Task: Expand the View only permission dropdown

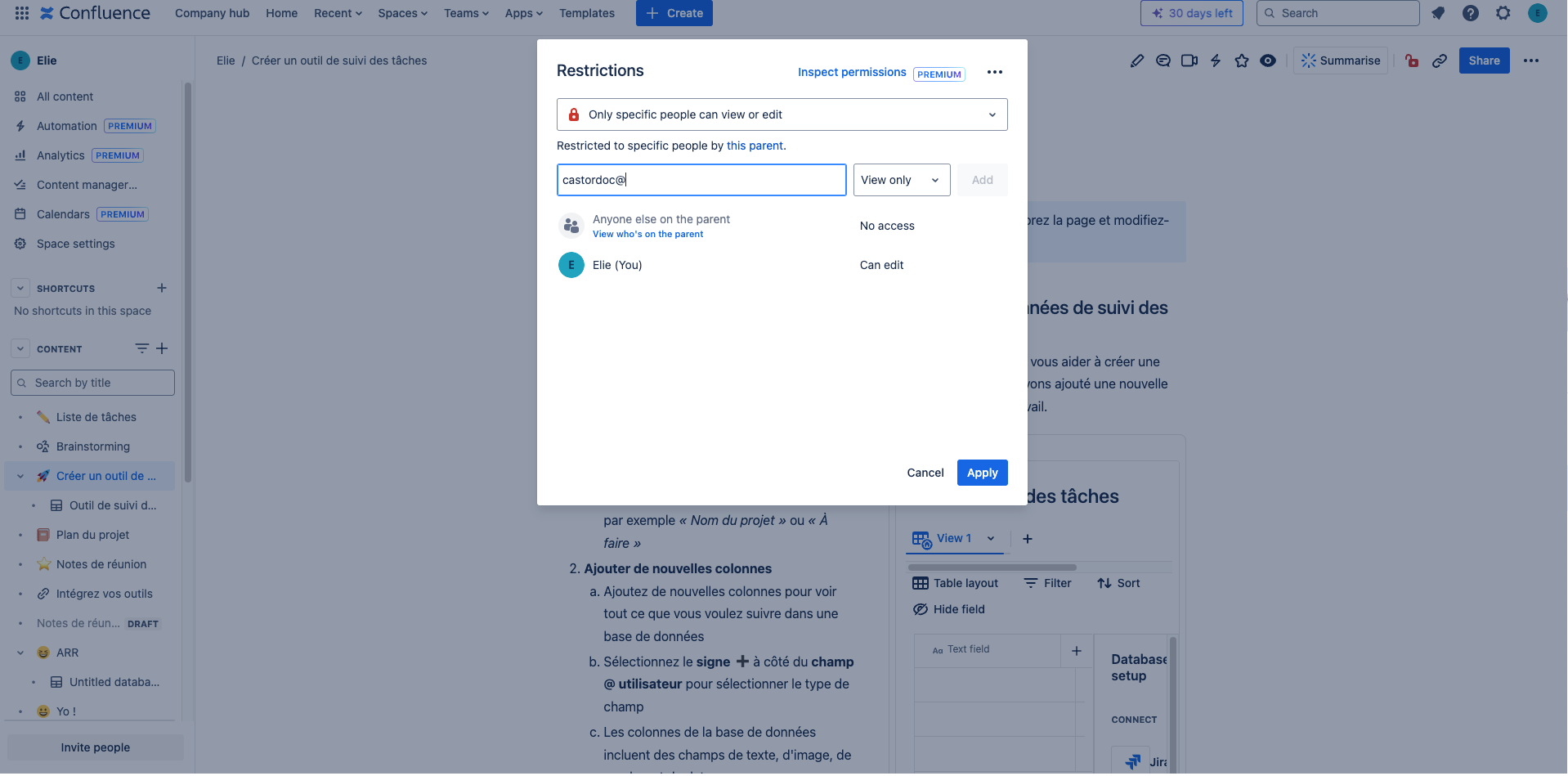Action: click(901, 180)
